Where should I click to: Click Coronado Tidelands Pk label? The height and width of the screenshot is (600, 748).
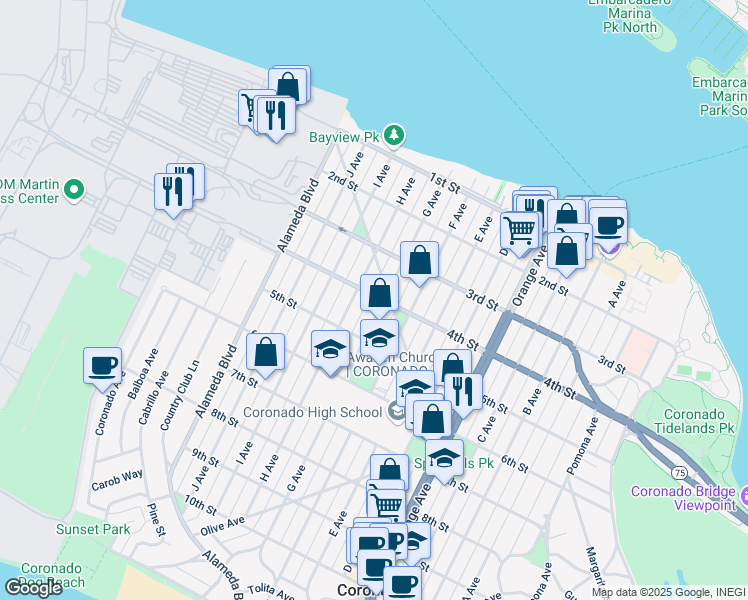click(x=694, y=421)
